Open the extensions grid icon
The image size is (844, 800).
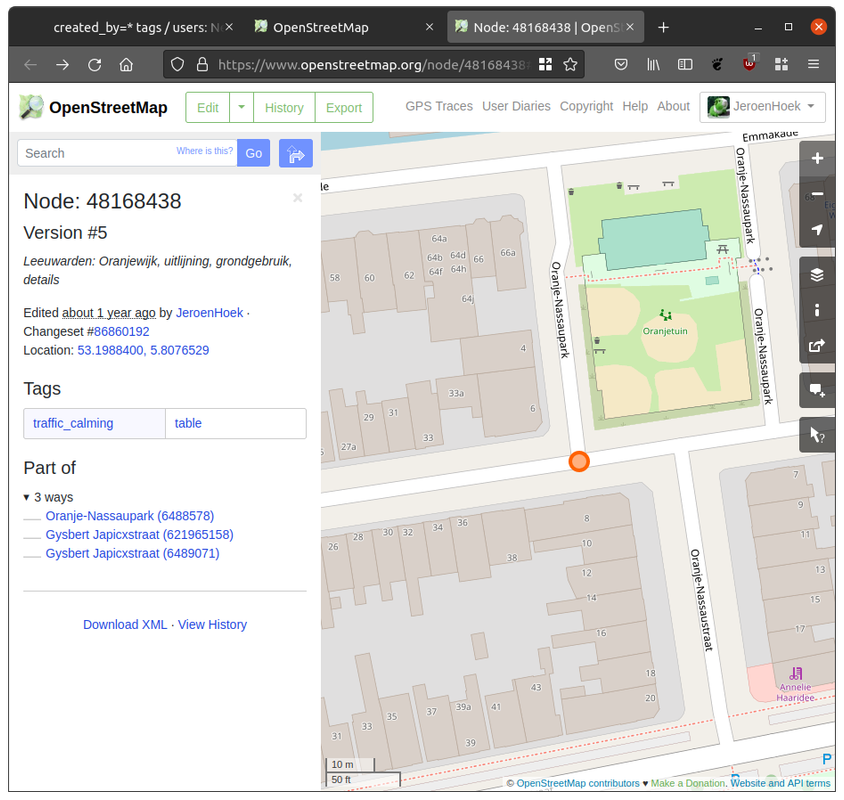point(781,65)
